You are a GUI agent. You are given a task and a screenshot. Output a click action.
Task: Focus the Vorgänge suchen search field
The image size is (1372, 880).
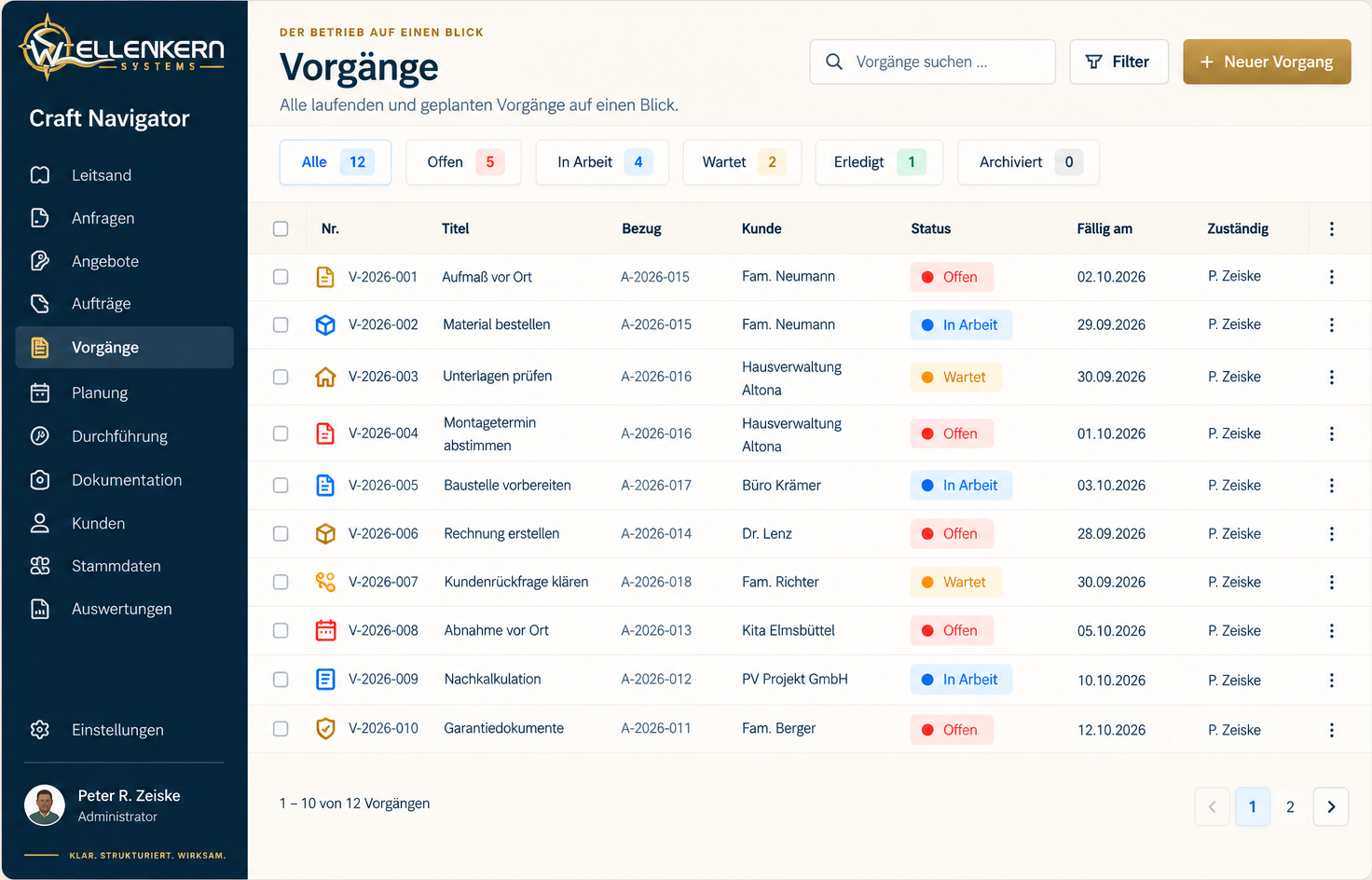(933, 62)
